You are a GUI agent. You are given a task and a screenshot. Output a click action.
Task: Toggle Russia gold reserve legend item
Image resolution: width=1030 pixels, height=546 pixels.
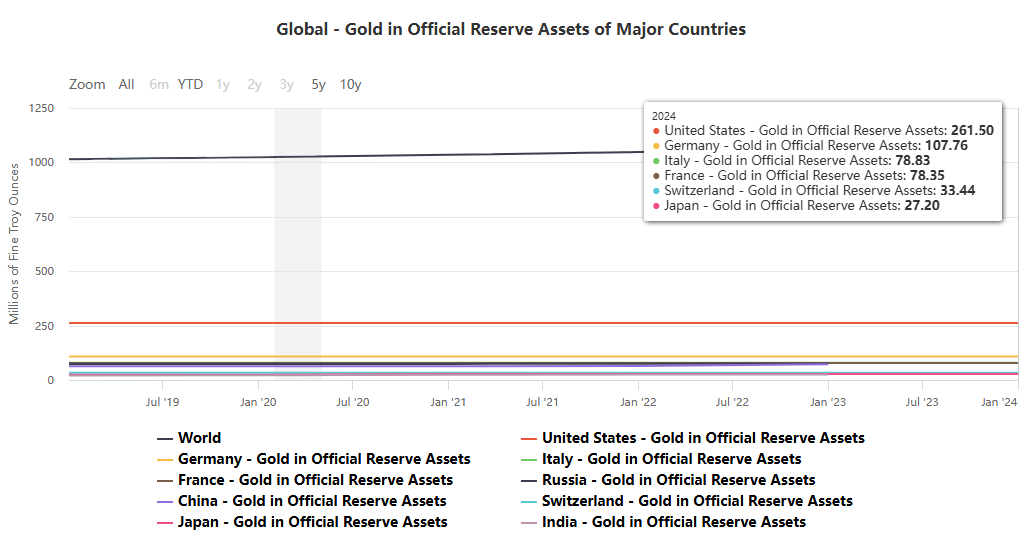pos(678,480)
